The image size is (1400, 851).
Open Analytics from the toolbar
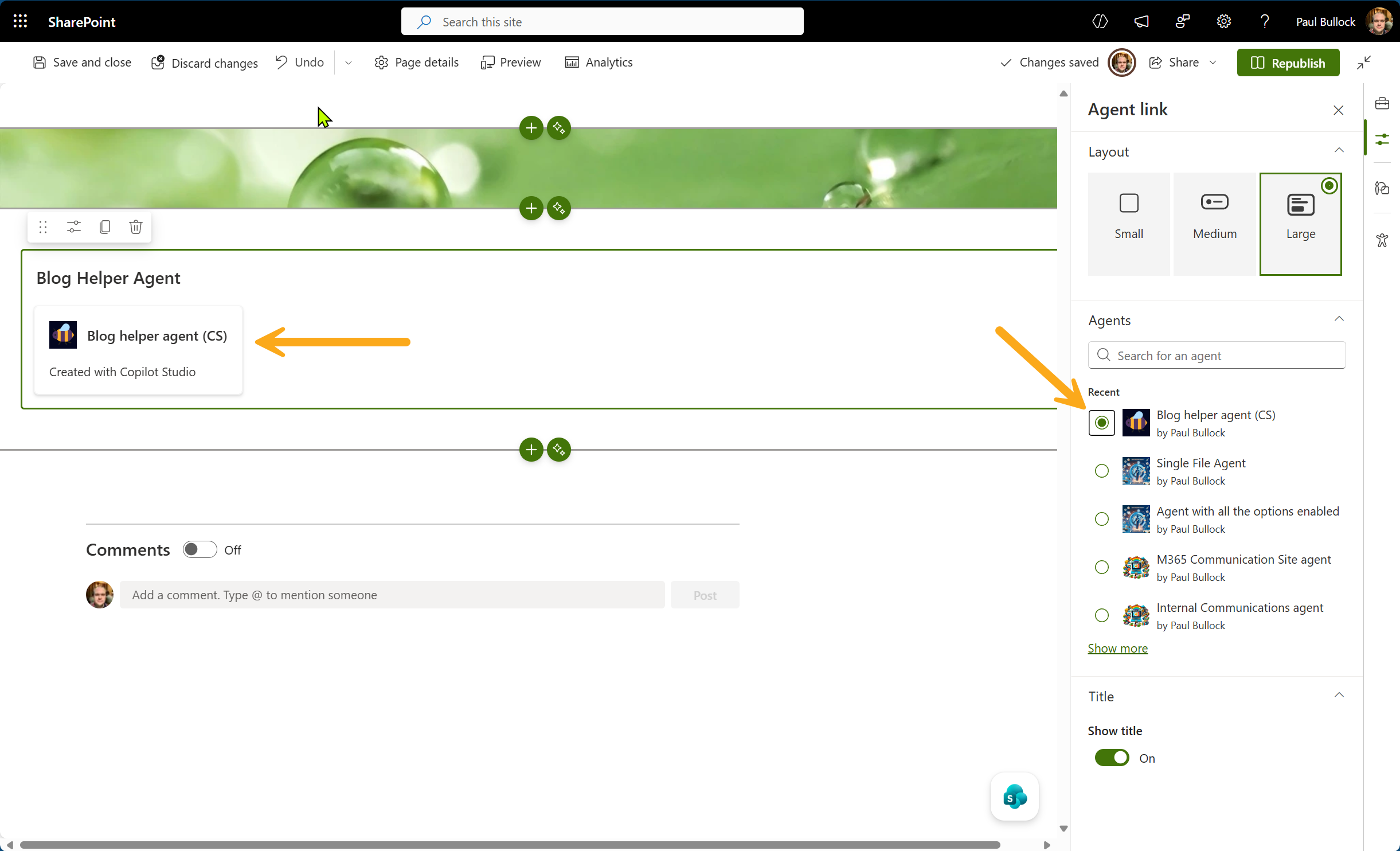point(598,62)
